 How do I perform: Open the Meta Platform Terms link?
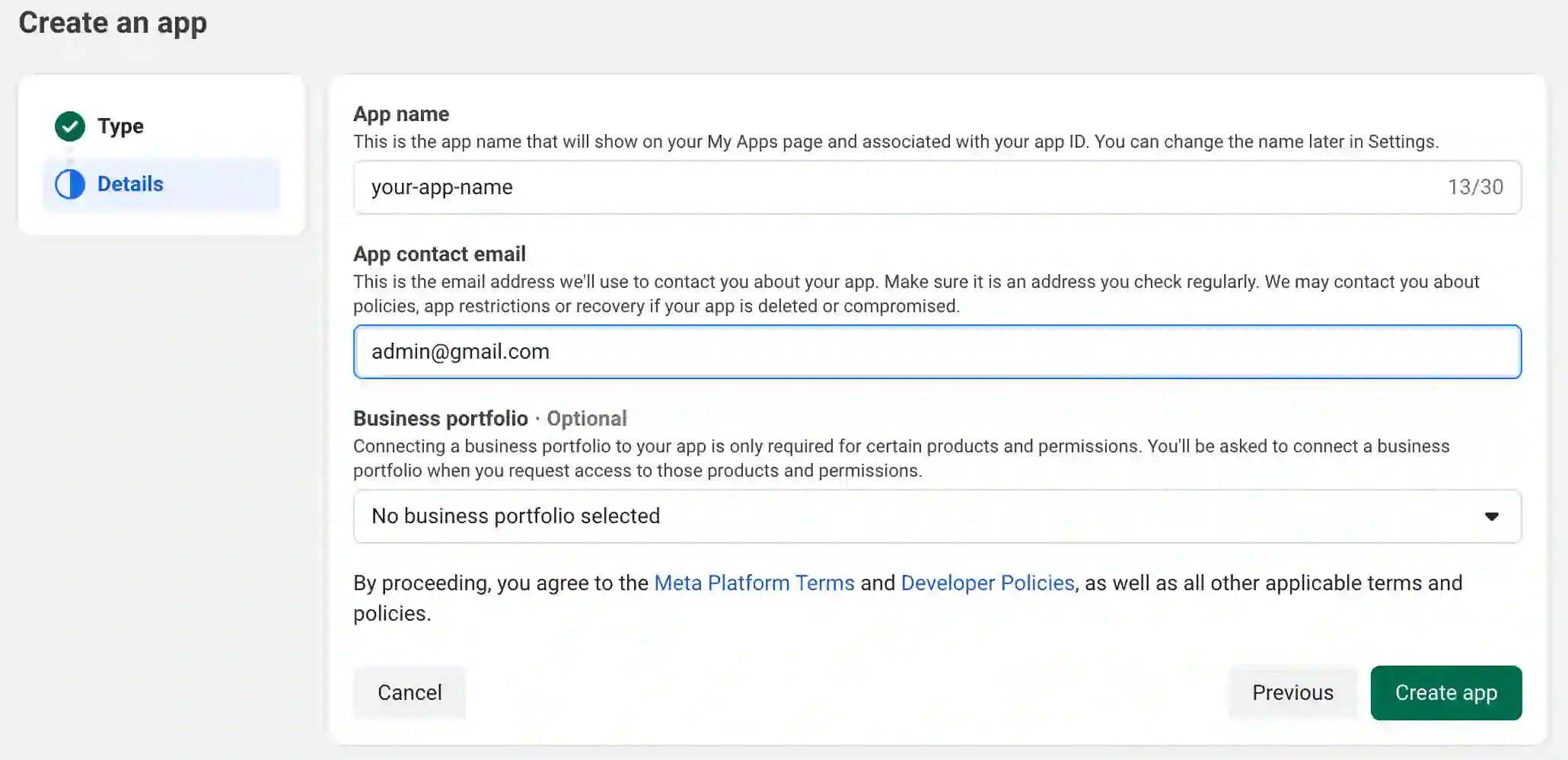pyautogui.click(x=754, y=583)
